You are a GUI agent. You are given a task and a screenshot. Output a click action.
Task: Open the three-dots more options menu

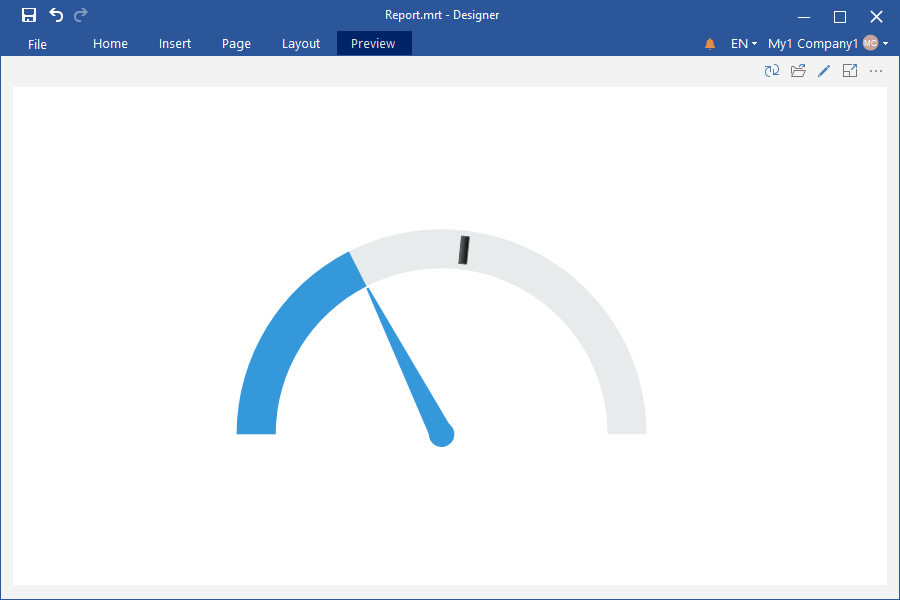876,71
